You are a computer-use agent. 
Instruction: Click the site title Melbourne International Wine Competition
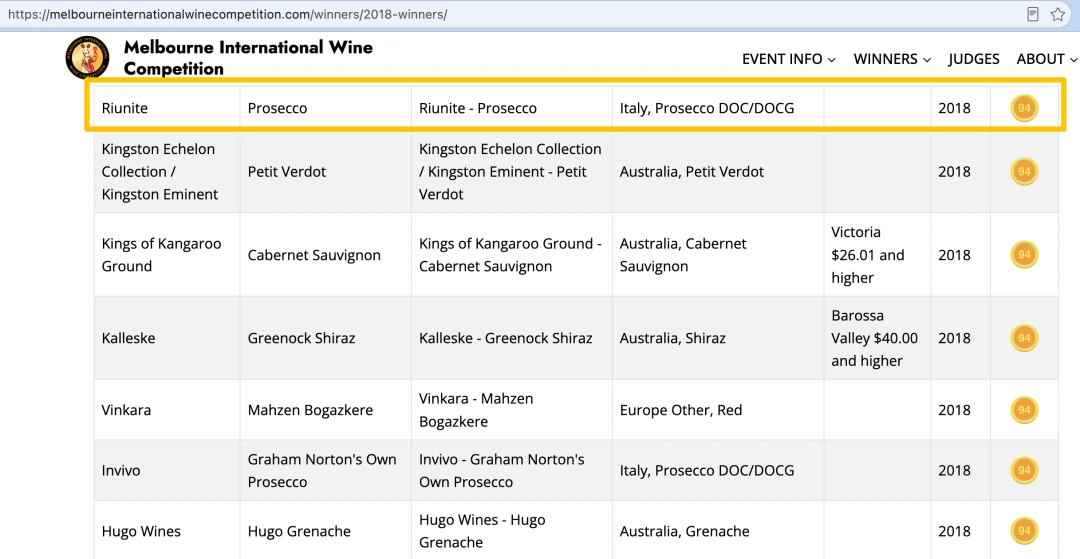248,58
